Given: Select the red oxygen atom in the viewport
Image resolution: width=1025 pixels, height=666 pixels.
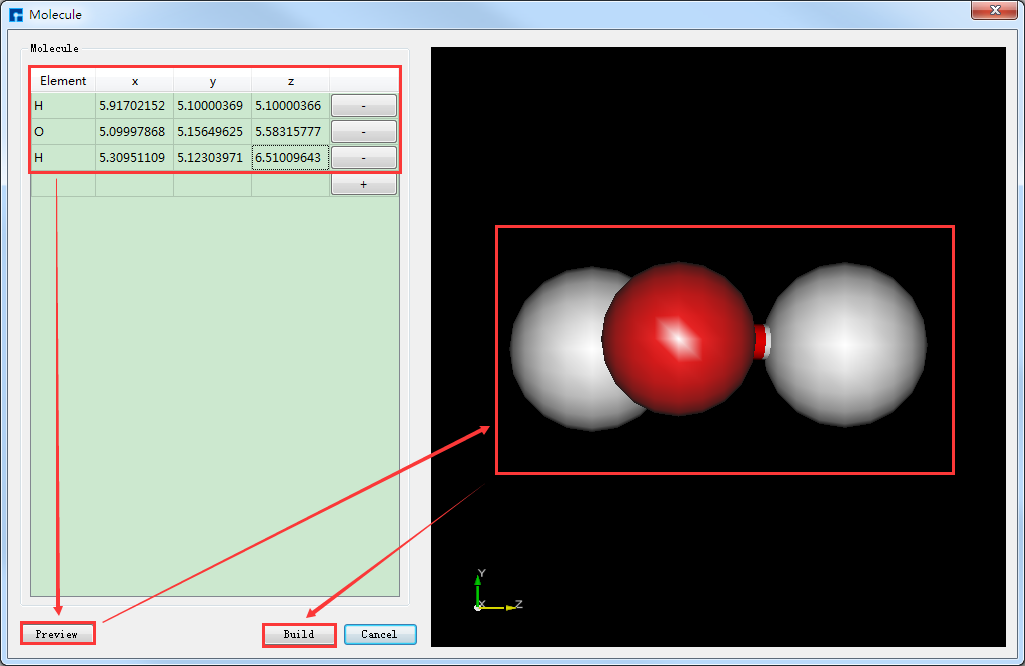Looking at the screenshot, I should (676, 340).
